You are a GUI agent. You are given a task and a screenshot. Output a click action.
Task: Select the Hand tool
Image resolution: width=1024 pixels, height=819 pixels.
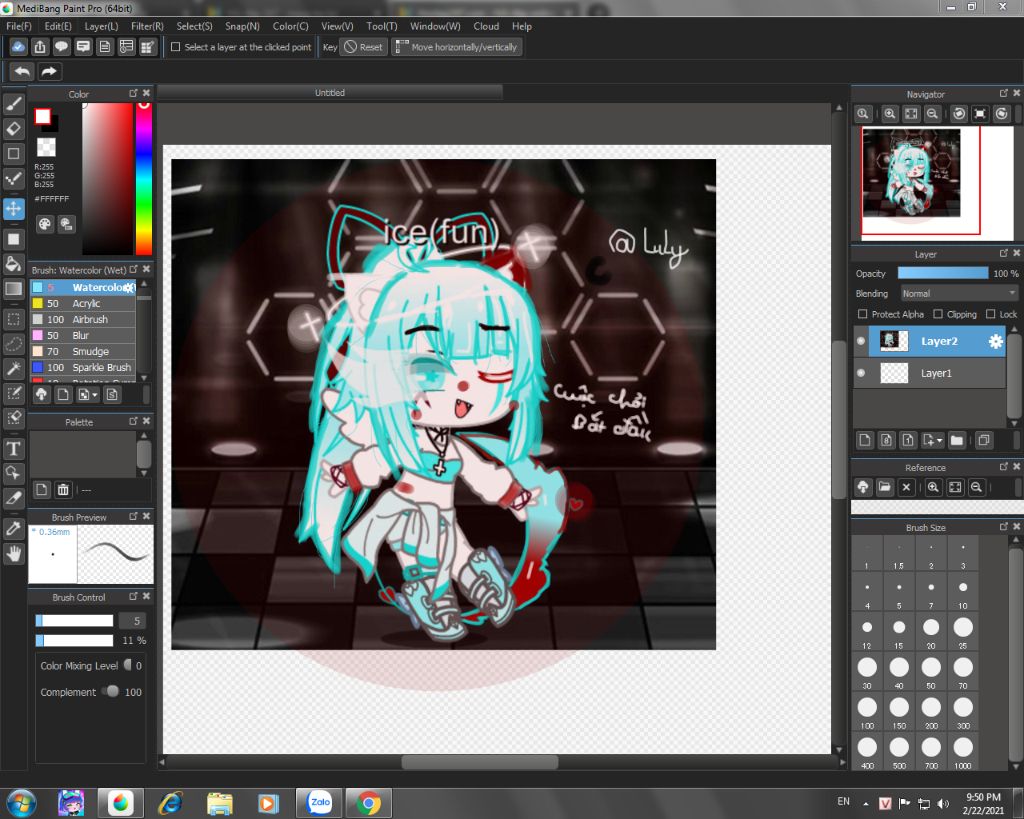click(x=14, y=554)
